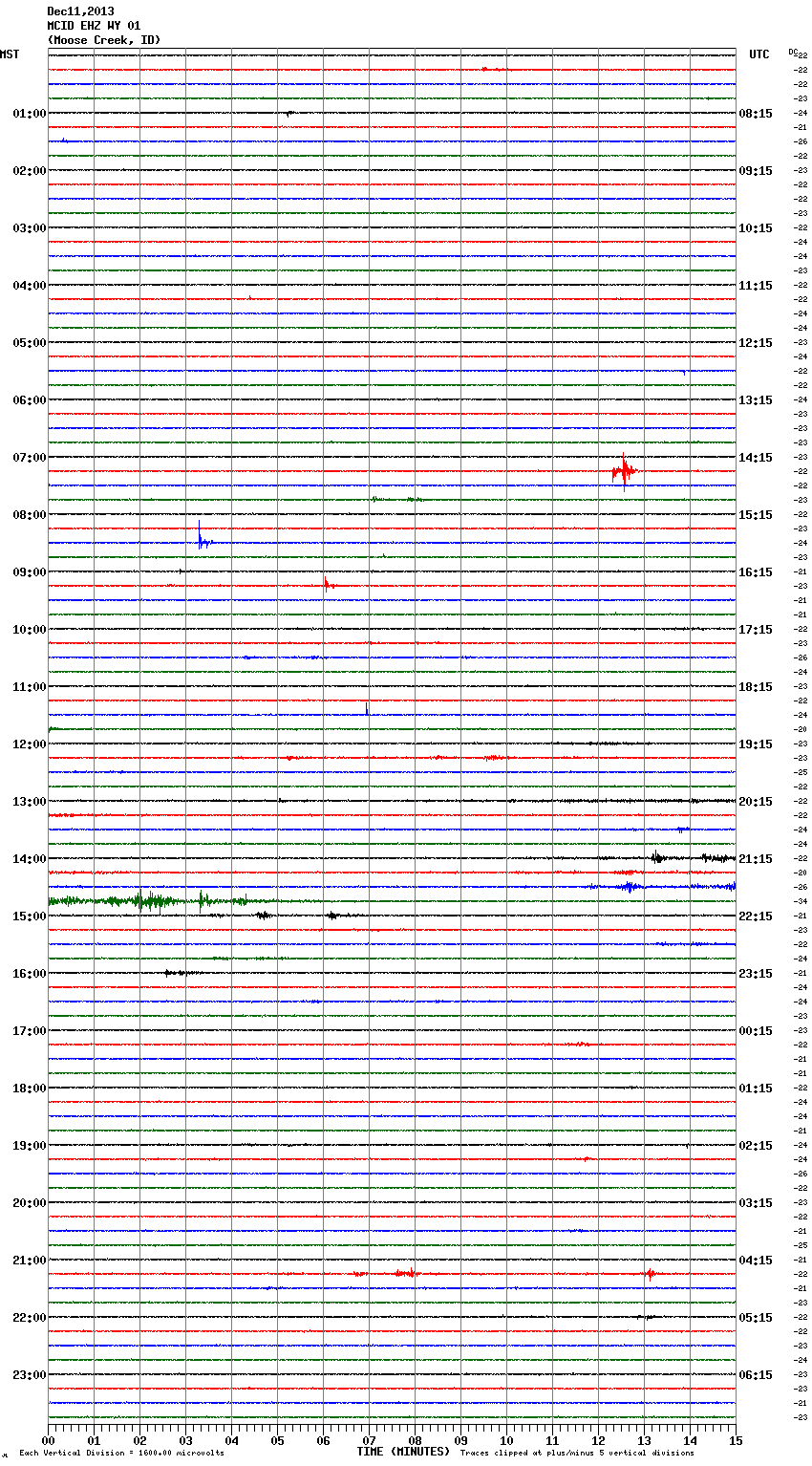The image size is (812, 1466).
Task: Click minute 00 on the bottom time axis
Action: 48,1440
